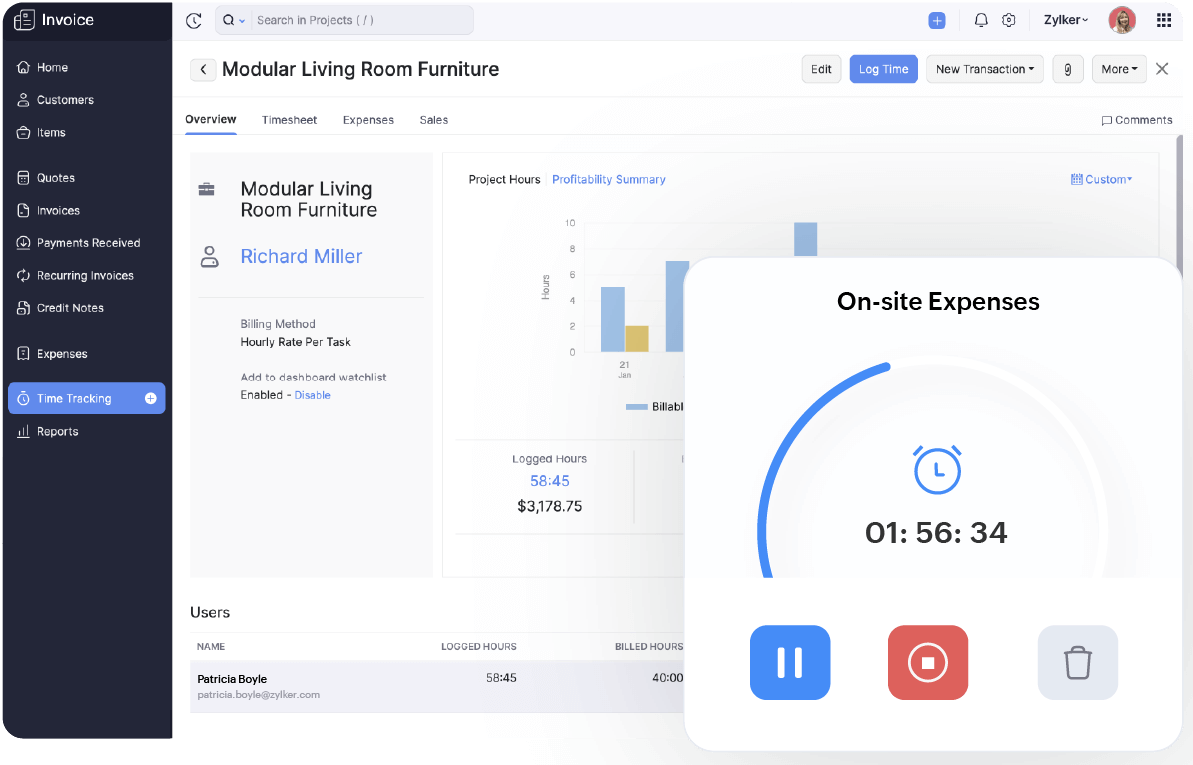Click the refresh icon near the search bar
Viewport: 1193px width, 765px height.
pos(193,19)
